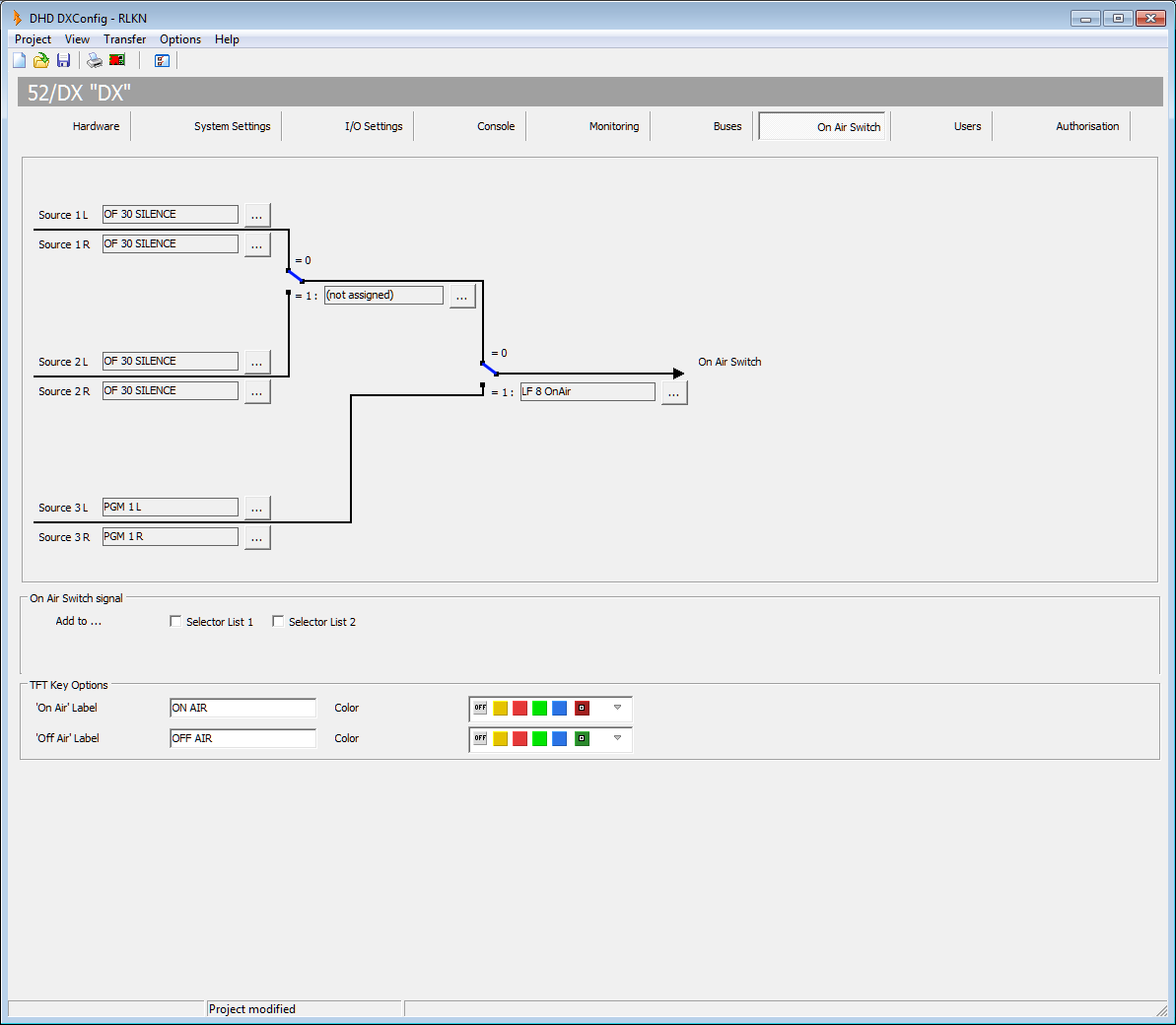Click the 'Off Air' Label input field
Image resolution: width=1176 pixels, height=1025 pixels.
click(x=243, y=738)
